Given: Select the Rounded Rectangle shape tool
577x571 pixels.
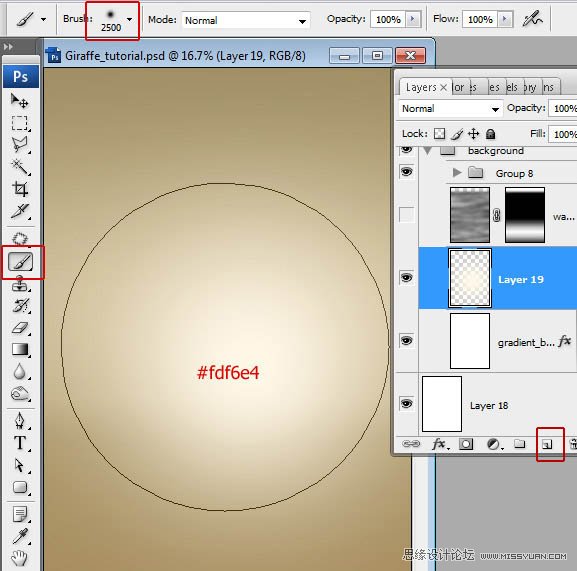Looking at the screenshot, I should 20,487.
